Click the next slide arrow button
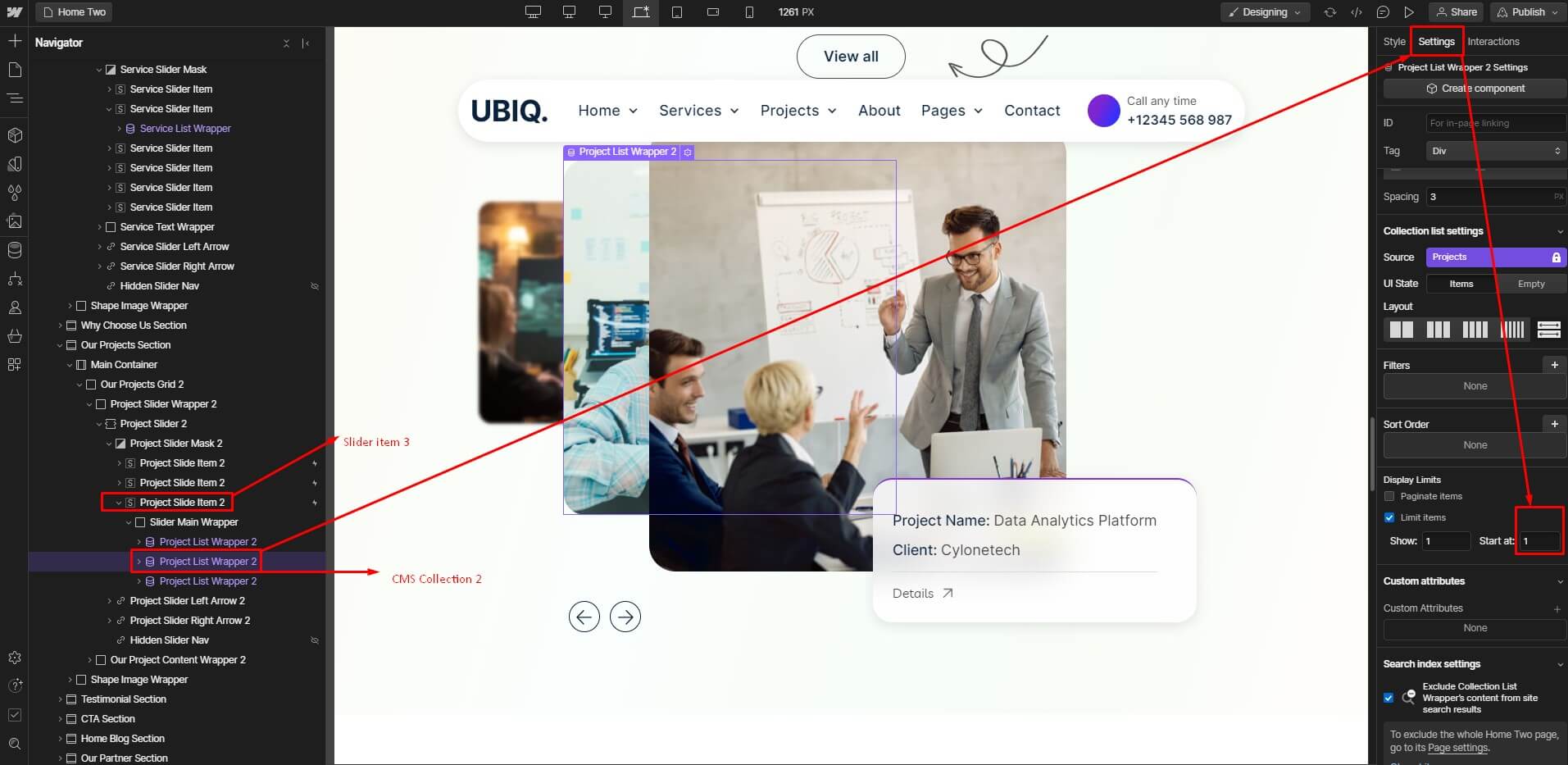Viewport: 1568px width, 765px height. coord(625,617)
